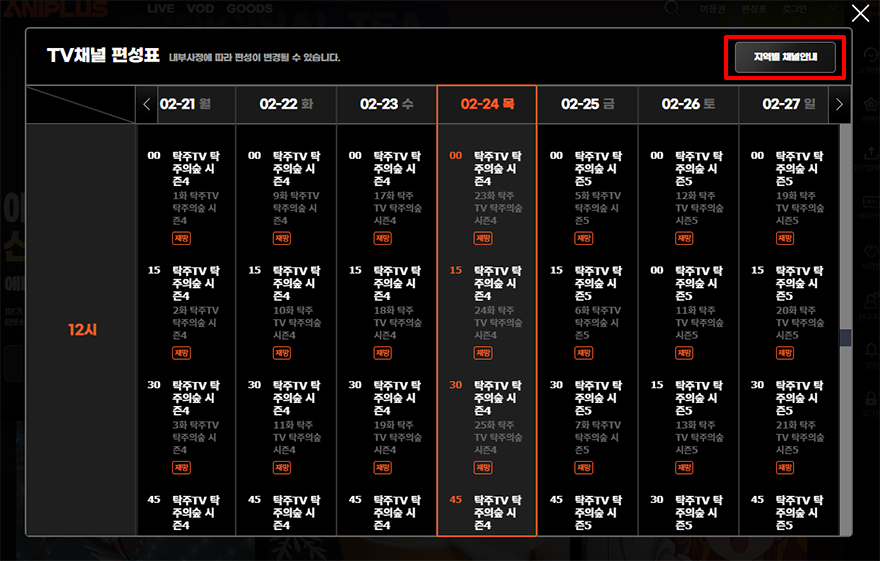The width and height of the screenshot is (880, 561).
Task: Select the highlighted 02-24 목 date tab
Action: [487, 104]
